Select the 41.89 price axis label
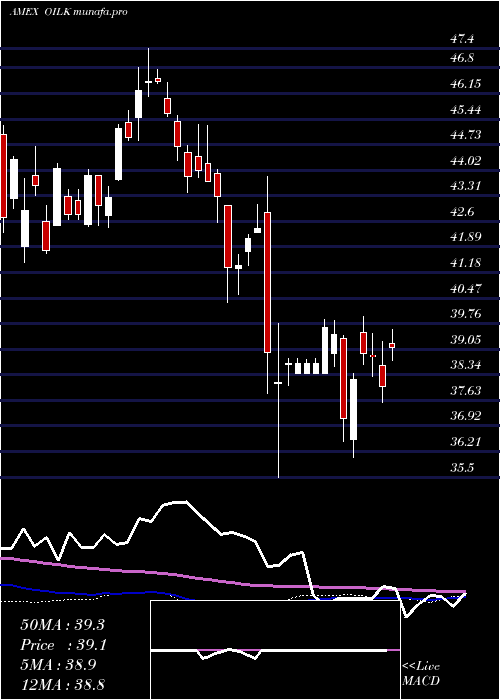 click(x=465, y=237)
